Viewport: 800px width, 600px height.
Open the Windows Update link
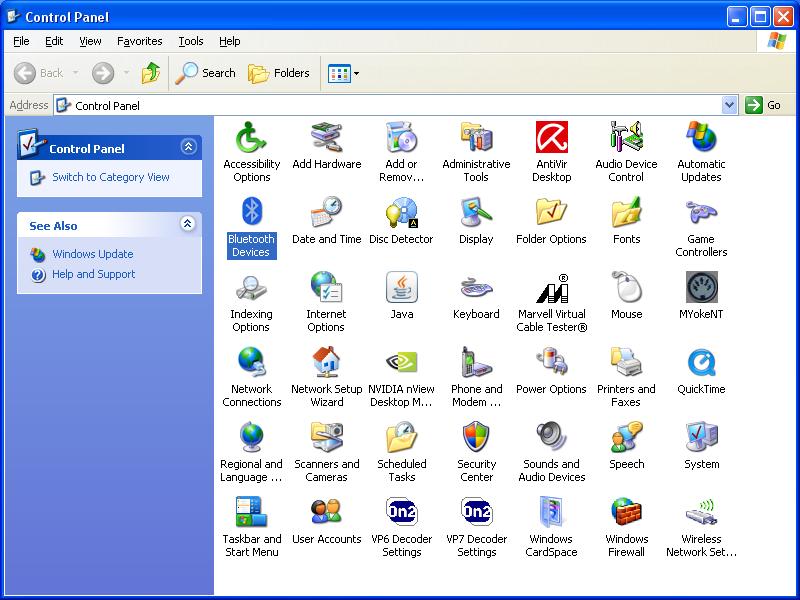[x=92, y=254]
